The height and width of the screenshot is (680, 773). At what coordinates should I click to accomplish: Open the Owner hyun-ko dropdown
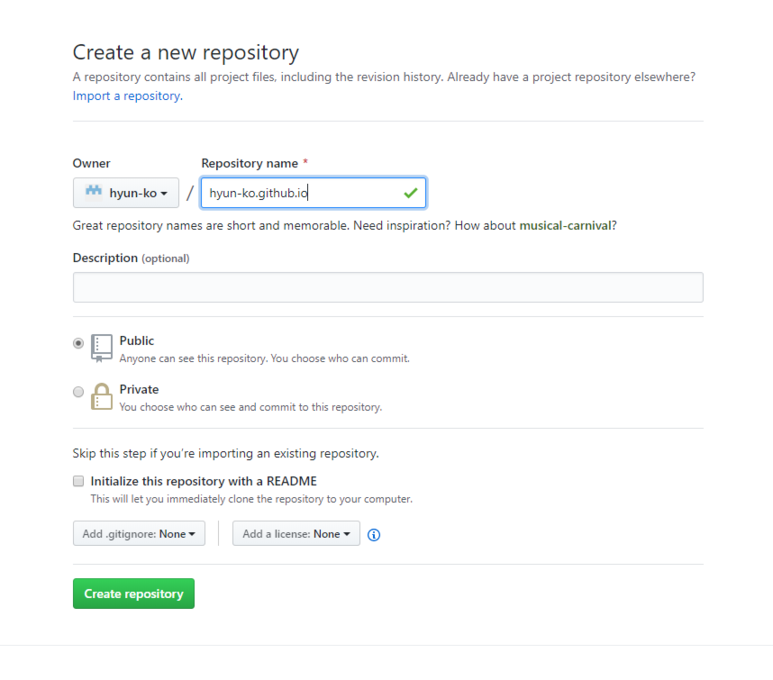[x=126, y=193]
